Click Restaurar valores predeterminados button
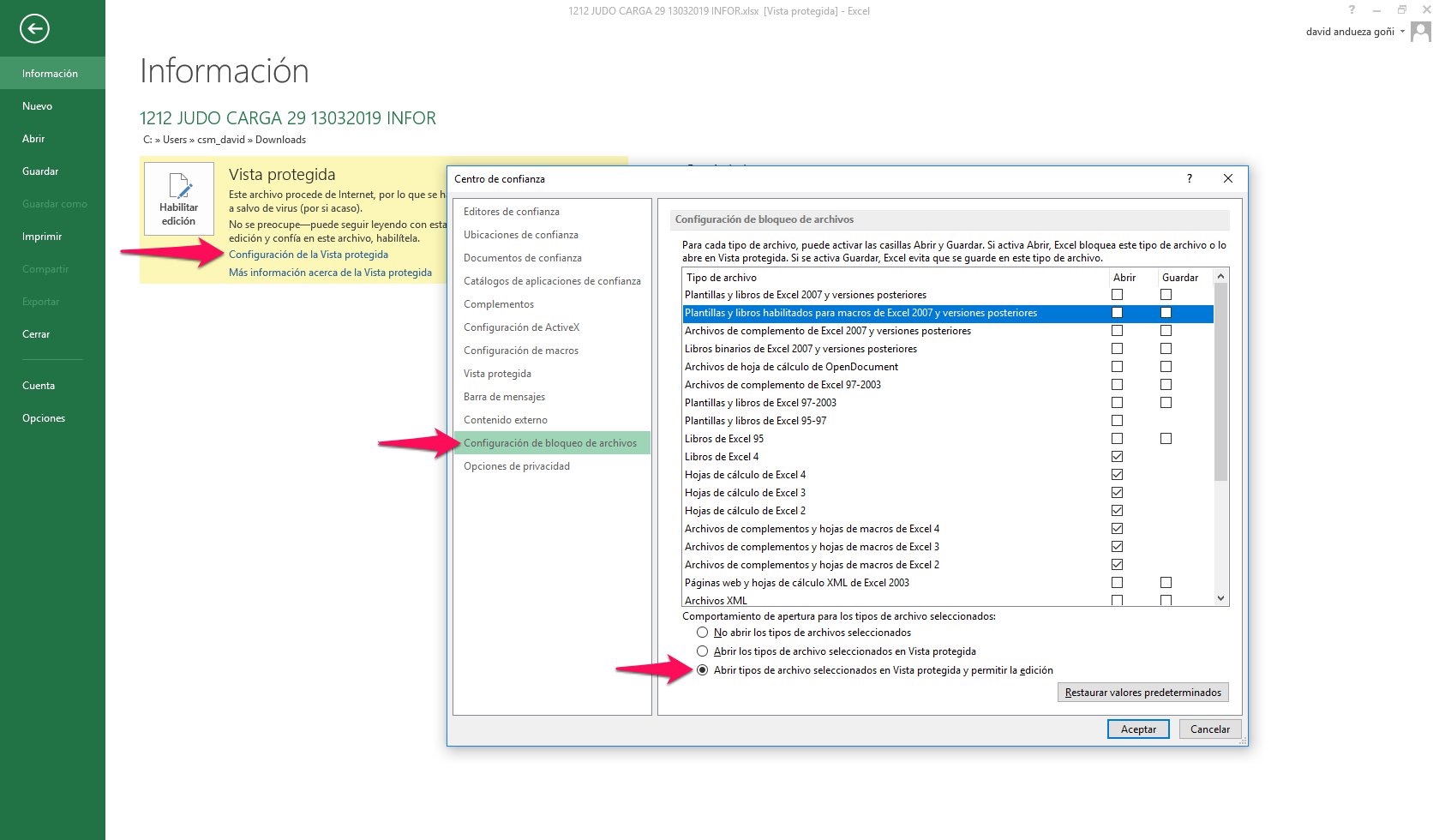 pyautogui.click(x=1142, y=693)
